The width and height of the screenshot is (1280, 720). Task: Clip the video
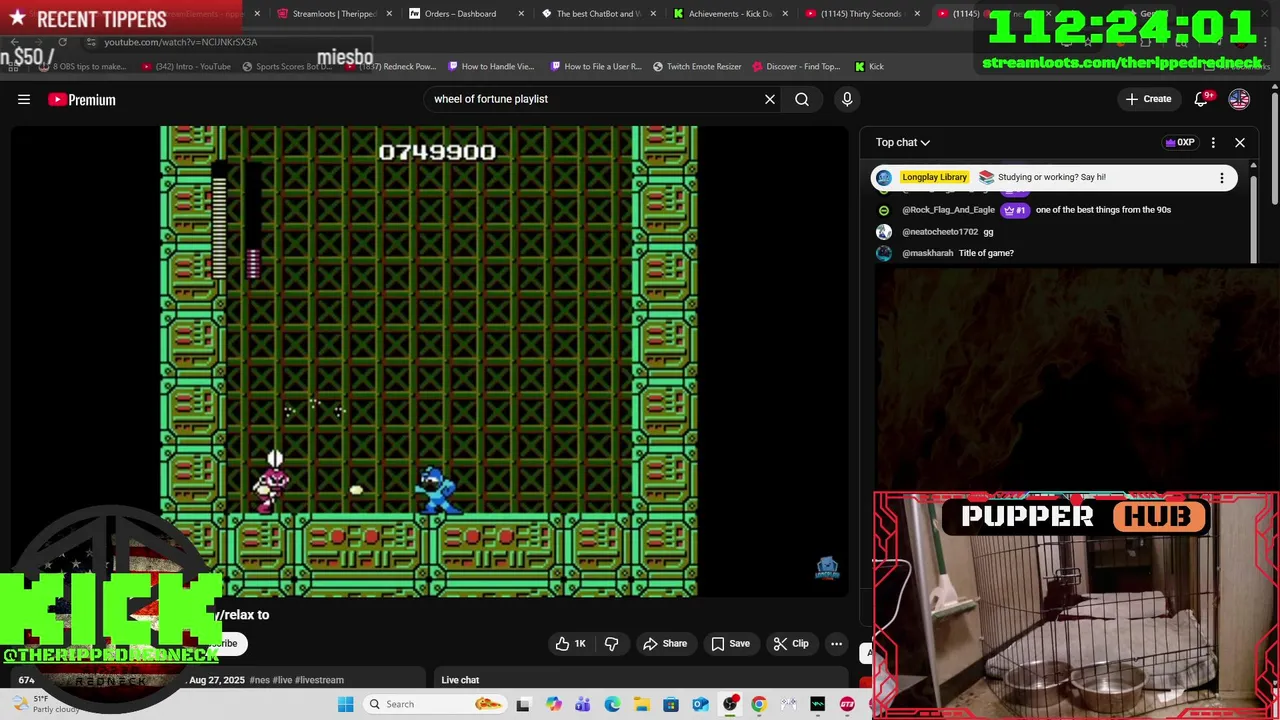(790, 644)
